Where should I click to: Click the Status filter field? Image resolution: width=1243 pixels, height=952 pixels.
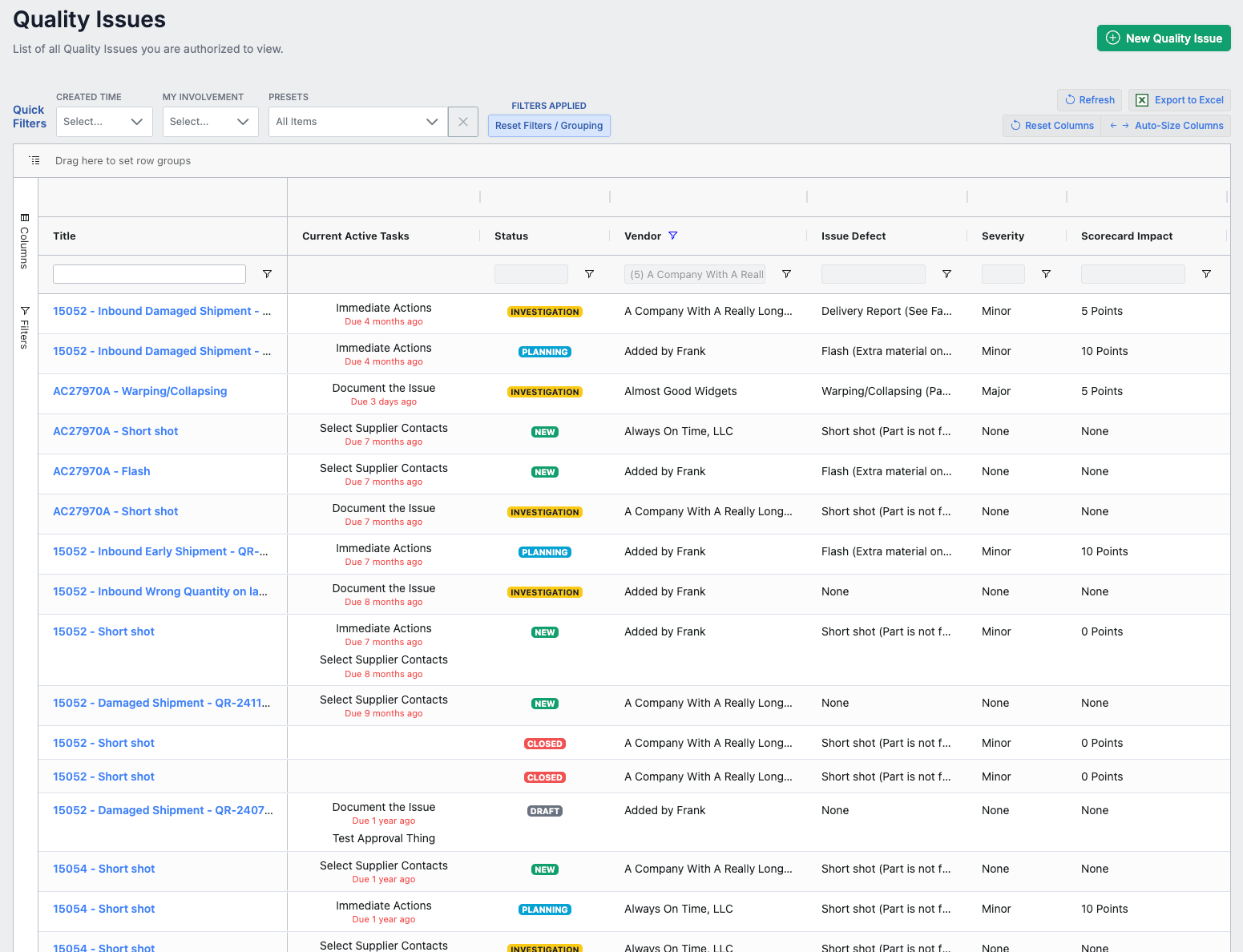point(531,274)
